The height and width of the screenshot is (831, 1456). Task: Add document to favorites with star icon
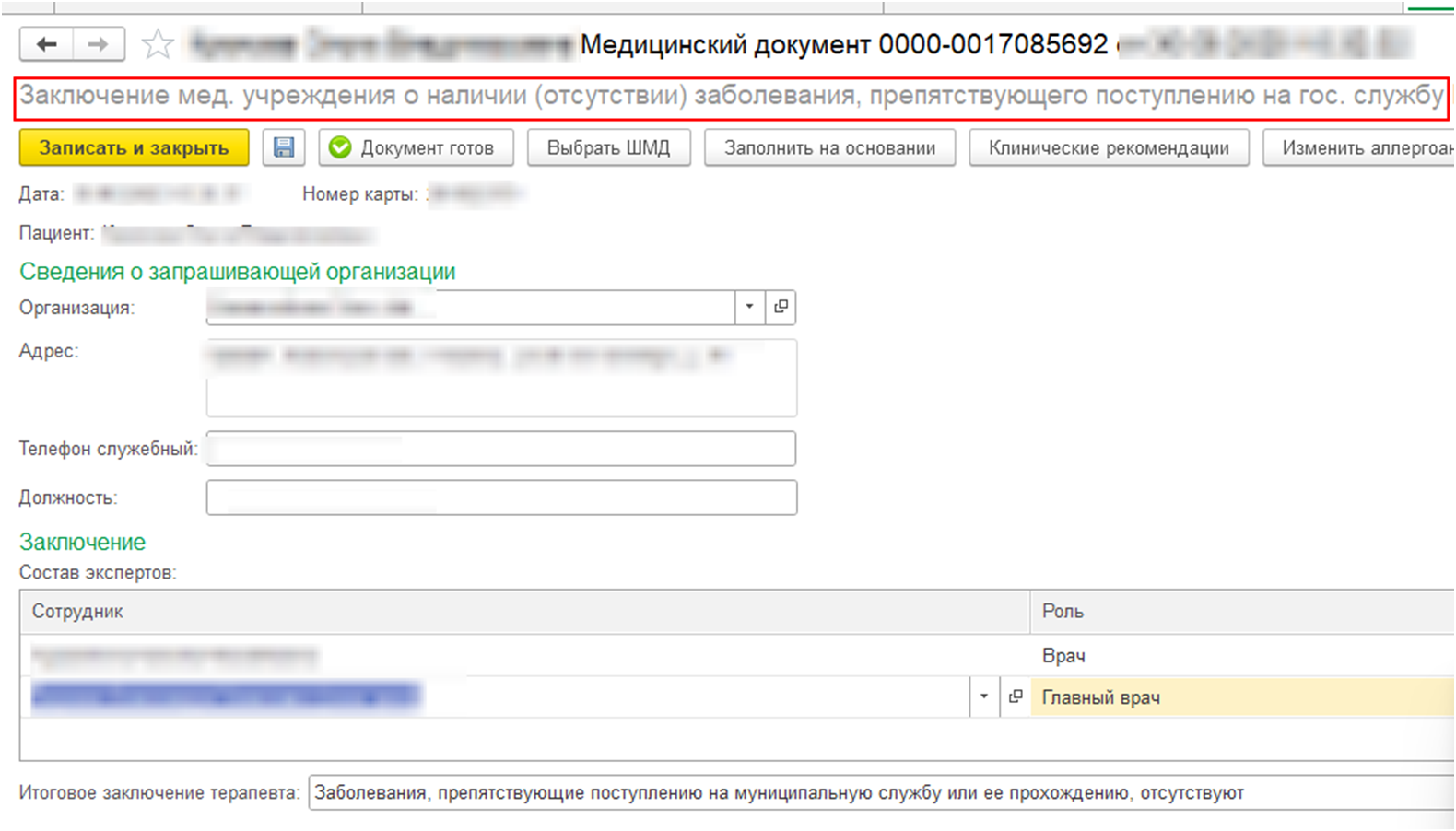click(x=158, y=44)
